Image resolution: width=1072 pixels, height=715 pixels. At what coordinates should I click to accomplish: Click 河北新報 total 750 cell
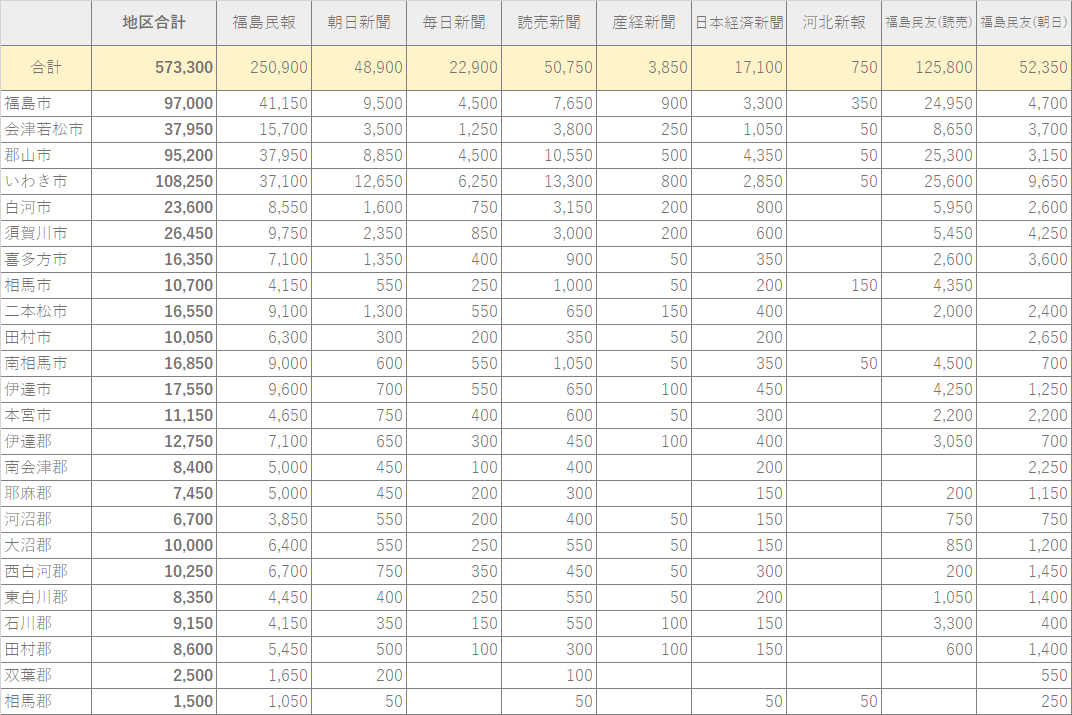click(x=834, y=68)
